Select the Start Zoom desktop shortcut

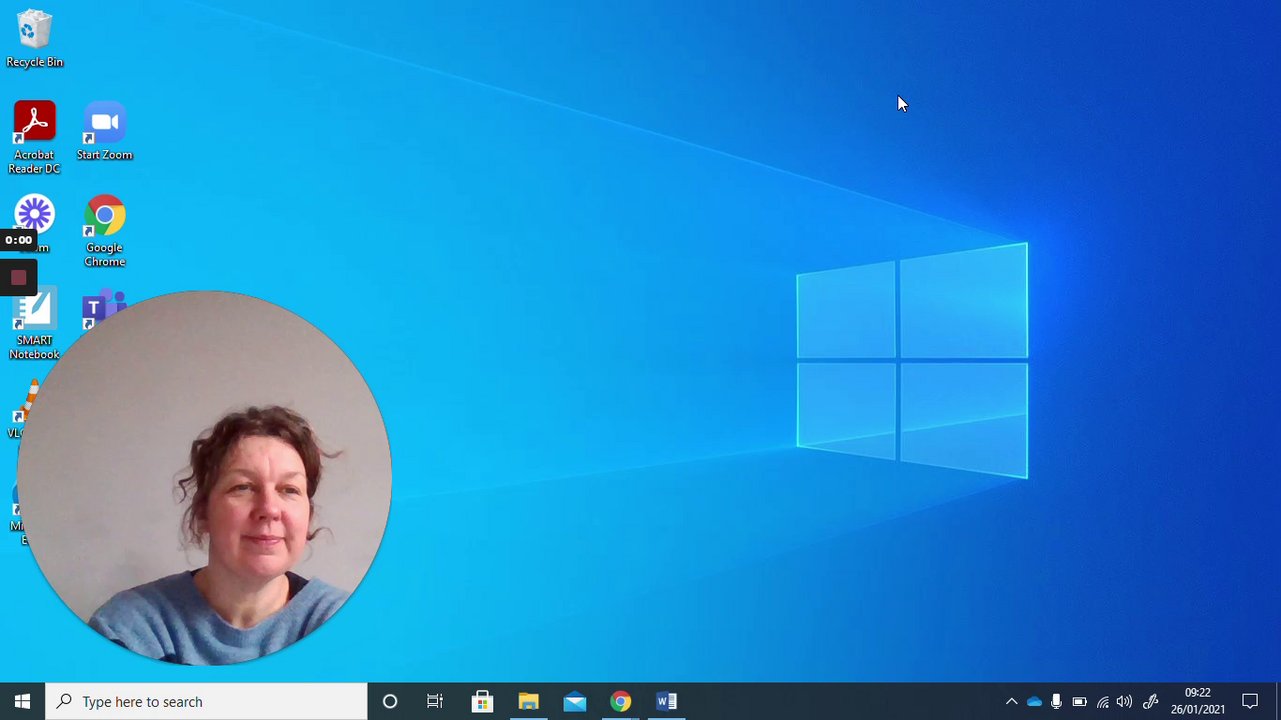click(104, 131)
